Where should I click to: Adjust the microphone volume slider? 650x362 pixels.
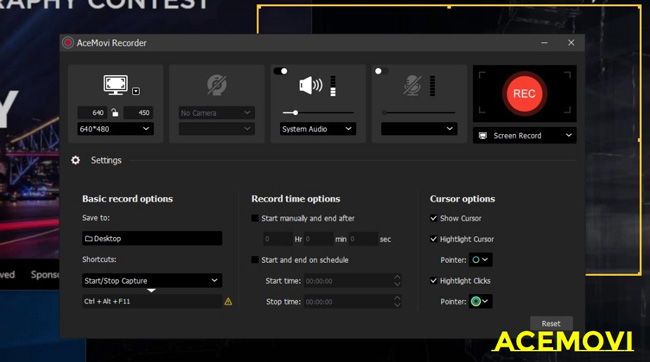(419, 113)
